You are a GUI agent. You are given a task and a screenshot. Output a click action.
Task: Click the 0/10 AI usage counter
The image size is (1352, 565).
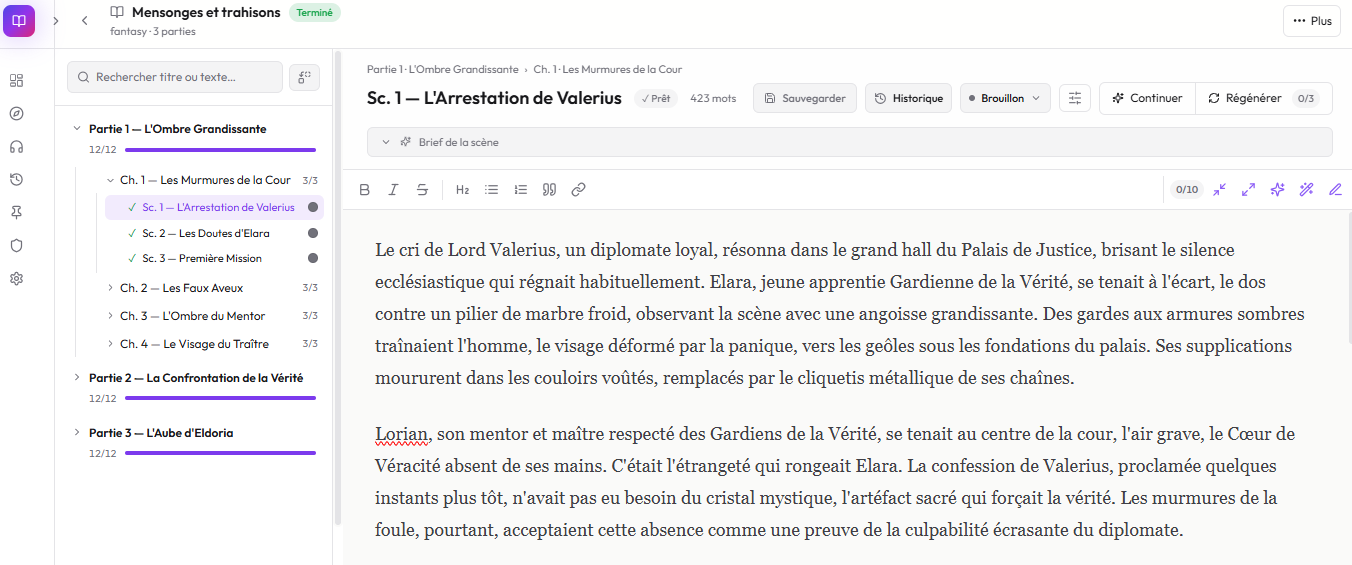[x=1186, y=190]
